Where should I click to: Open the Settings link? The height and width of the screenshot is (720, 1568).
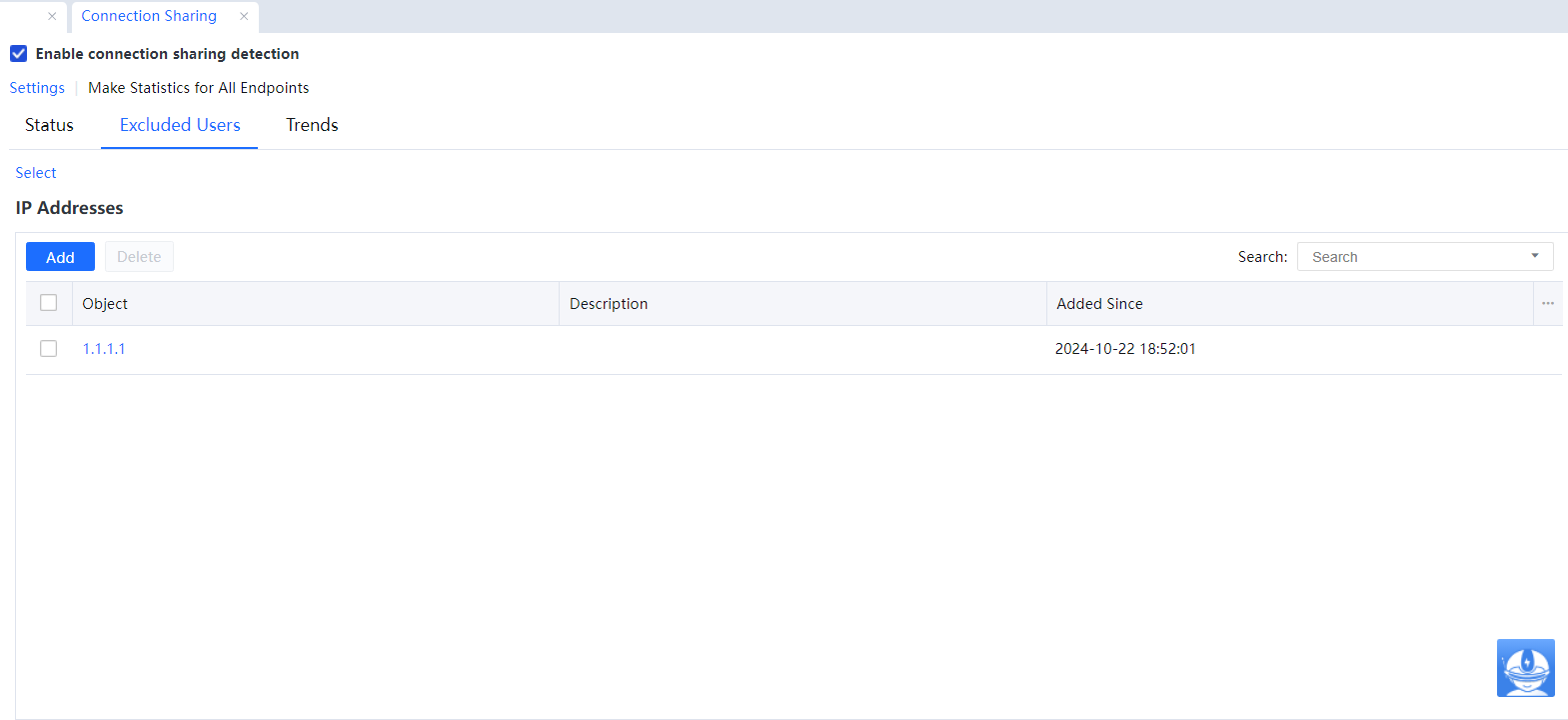tap(37, 88)
